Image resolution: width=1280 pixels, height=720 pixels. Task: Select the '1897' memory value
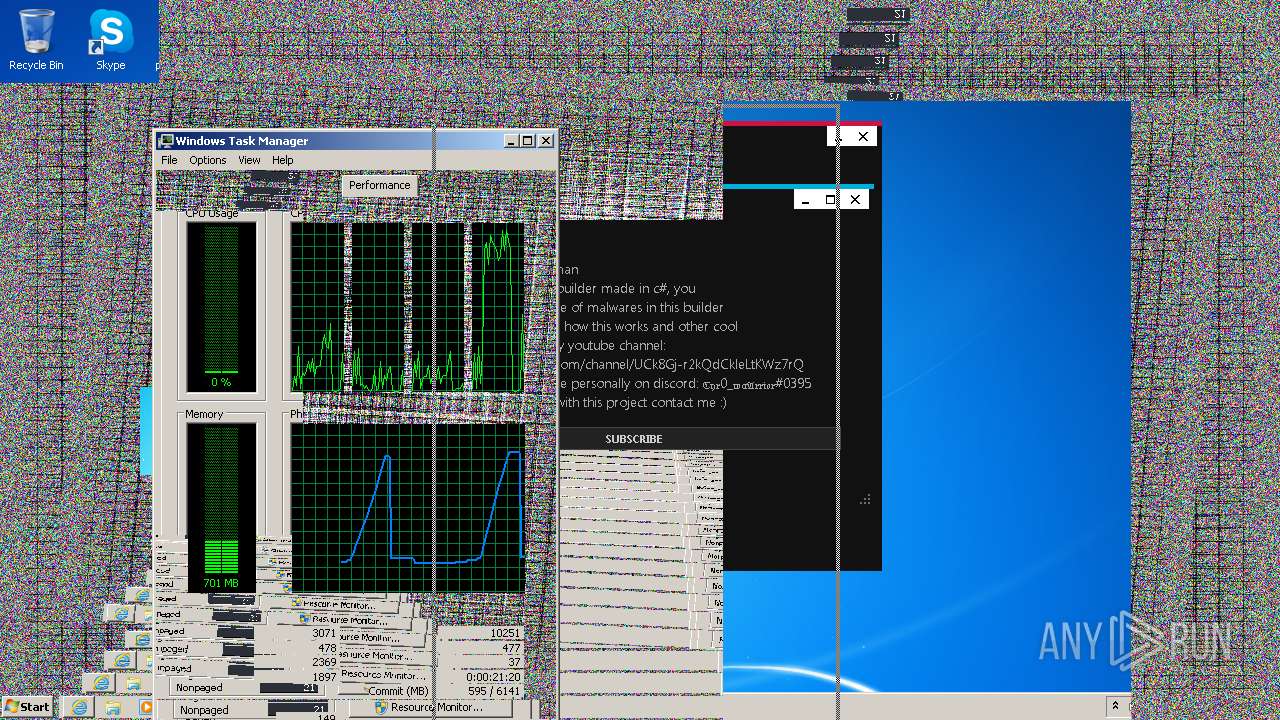coord(324,677)
